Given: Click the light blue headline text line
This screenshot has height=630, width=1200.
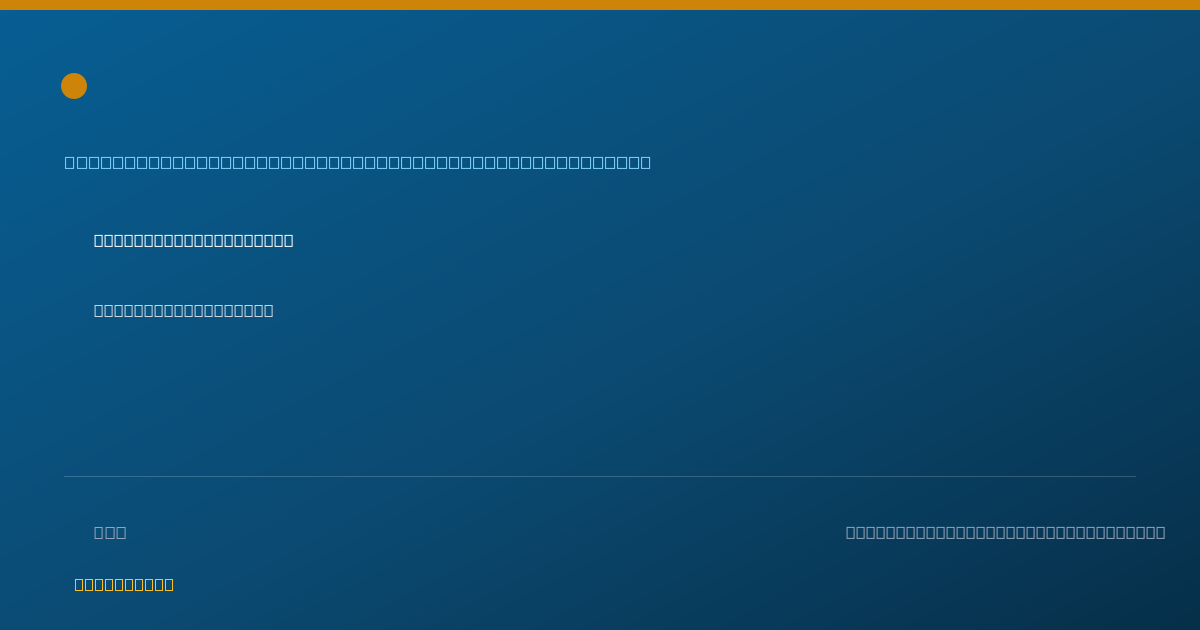Looking at the screenshot, I should [x=358, y=162].
